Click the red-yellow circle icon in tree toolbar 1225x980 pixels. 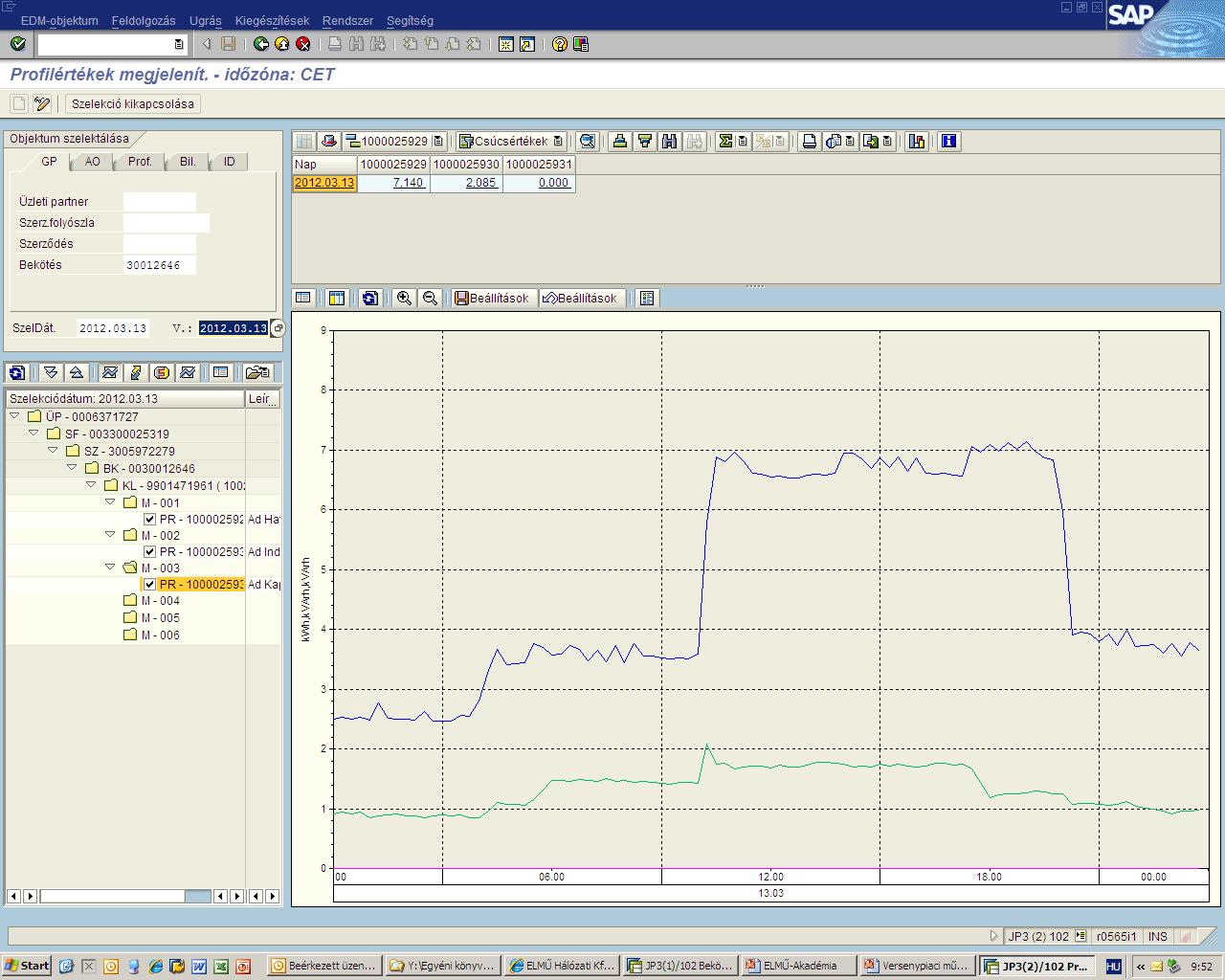click(x=162, y=372)
